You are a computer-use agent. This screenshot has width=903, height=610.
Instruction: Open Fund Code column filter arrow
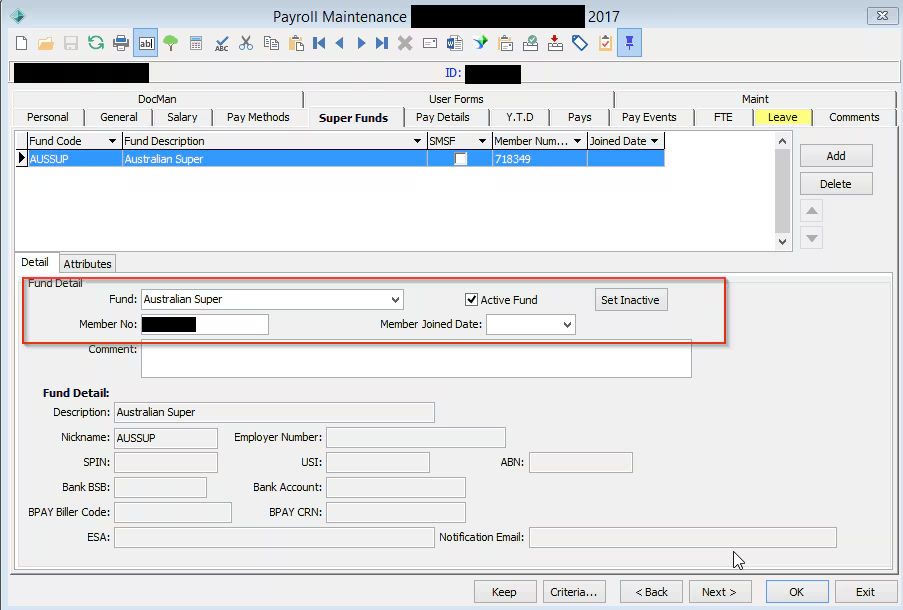(x=112, y=141)
